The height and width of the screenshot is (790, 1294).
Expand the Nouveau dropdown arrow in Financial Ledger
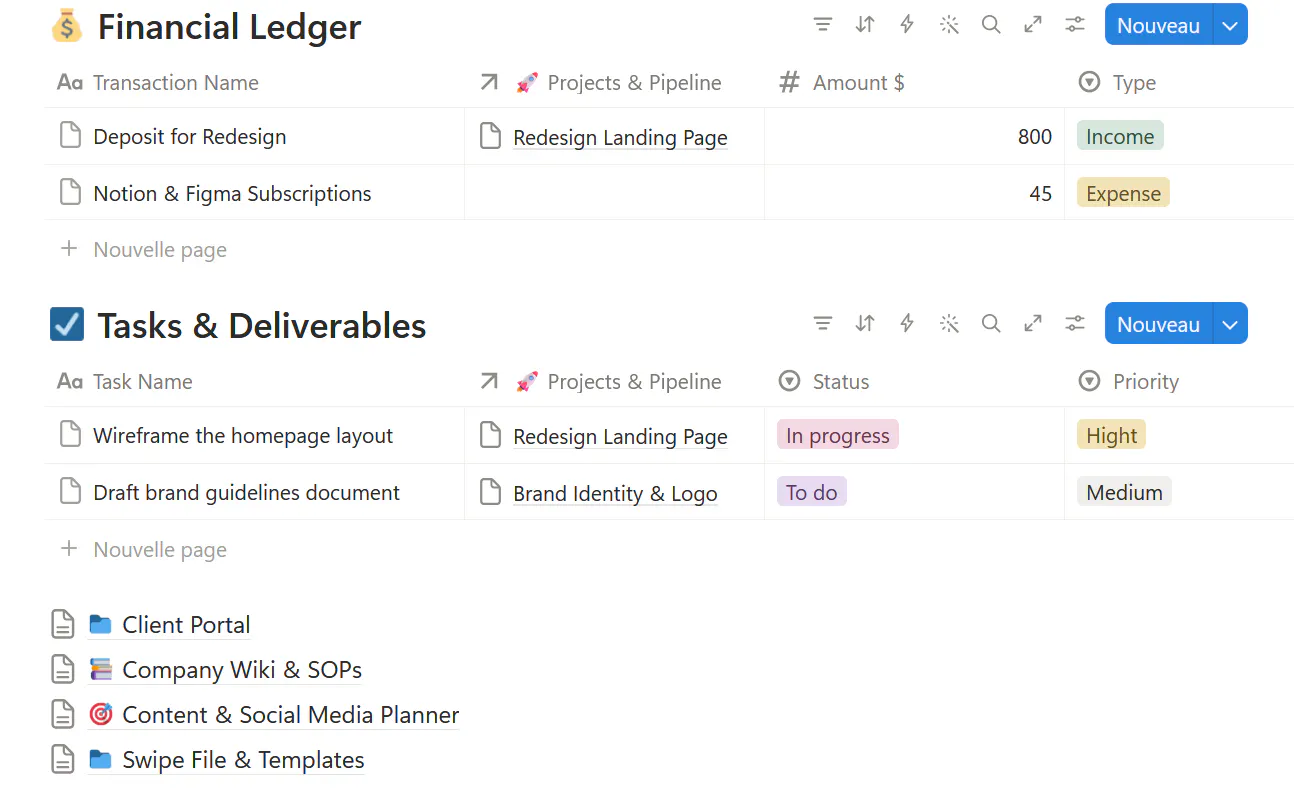pos(1230,25)
